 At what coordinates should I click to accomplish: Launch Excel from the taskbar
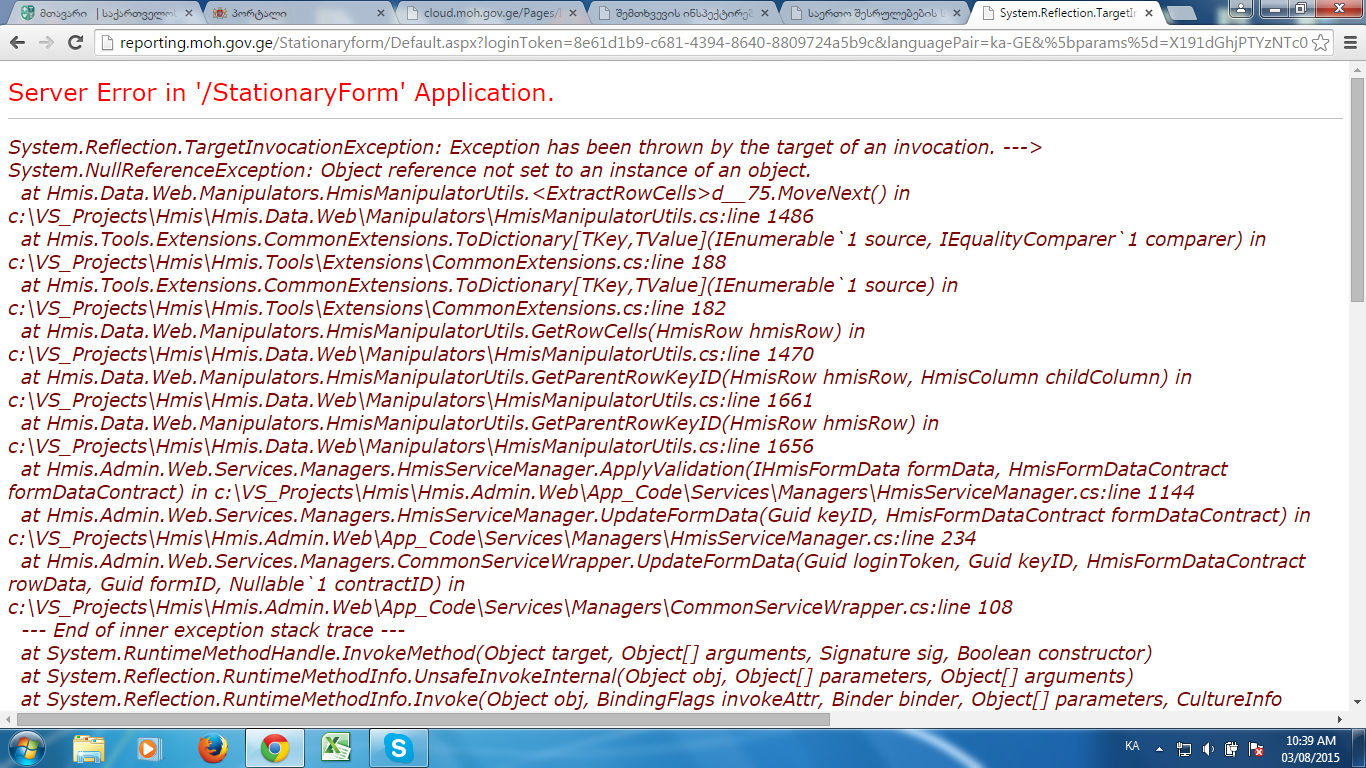336,748
